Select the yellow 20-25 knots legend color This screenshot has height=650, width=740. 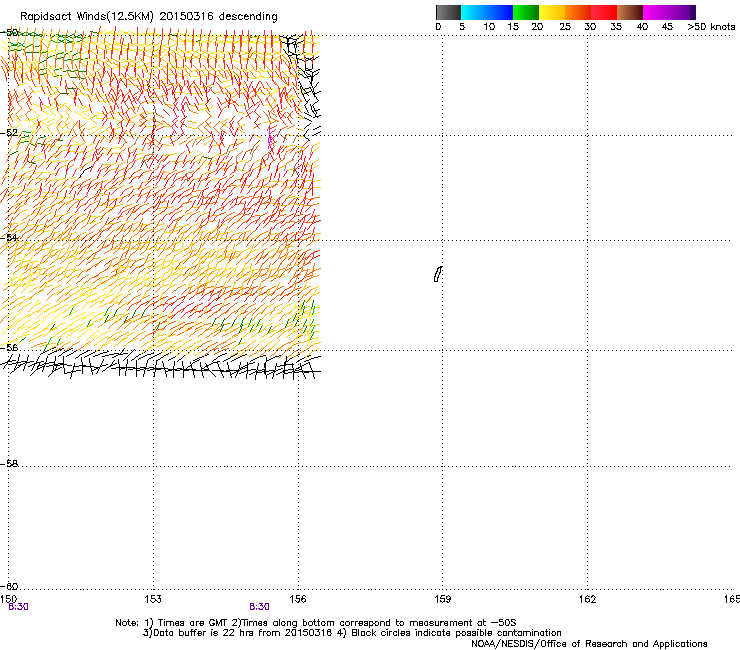tap(552, 12)
